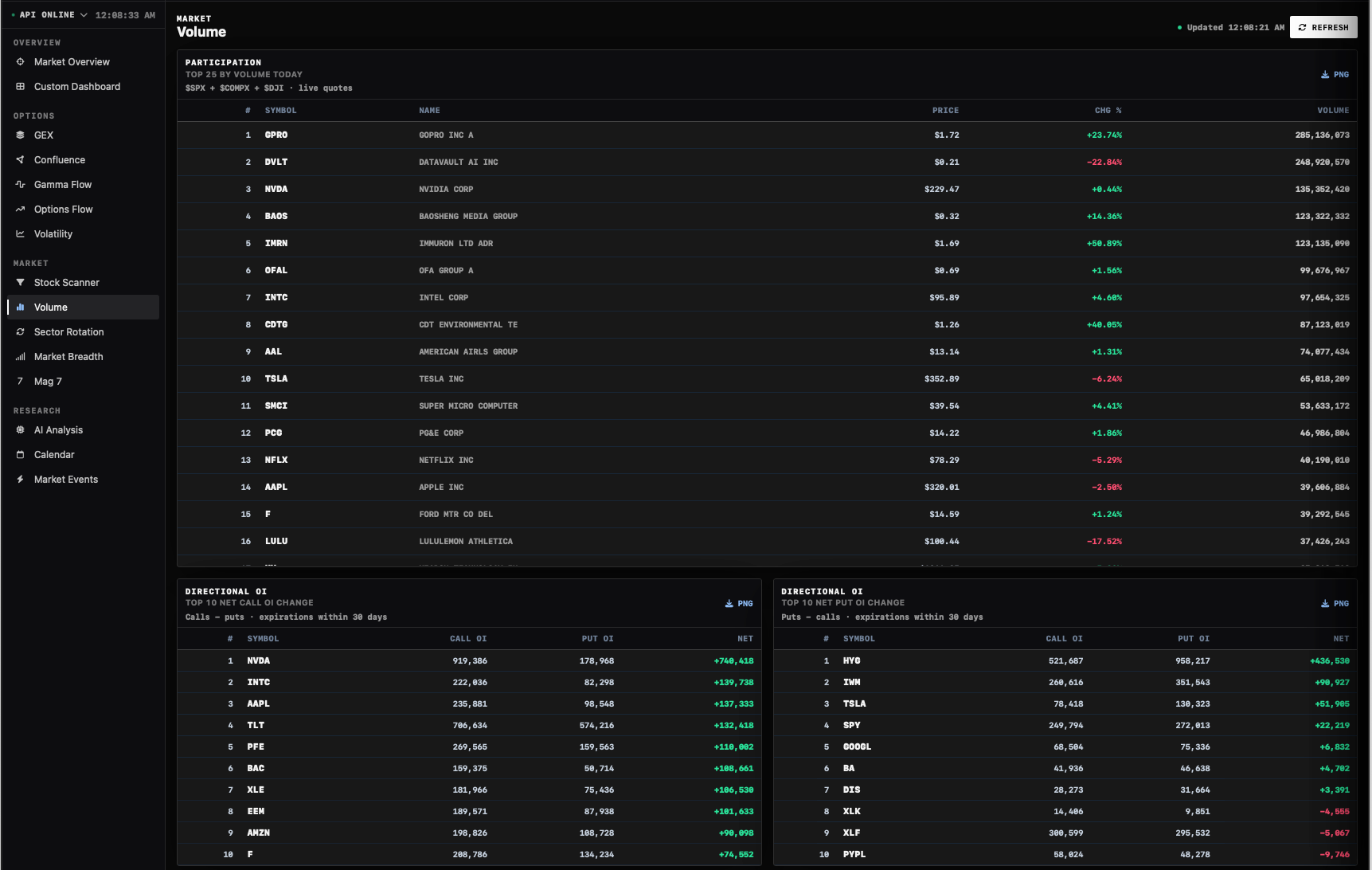Click TLT symbol in Net Call OI table
1372x870 pixels.
point(256,725)
